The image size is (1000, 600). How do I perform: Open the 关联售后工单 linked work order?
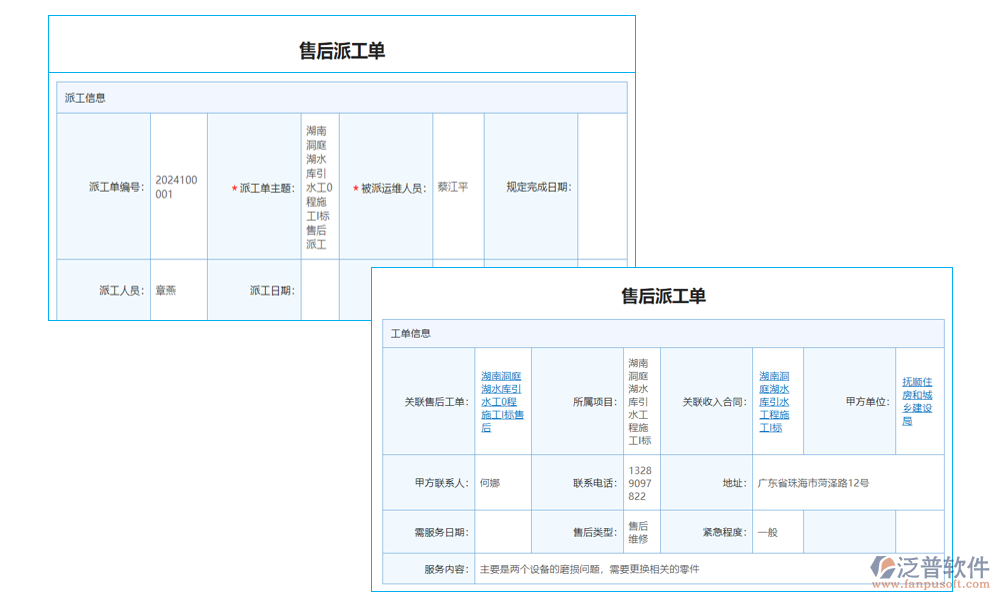point(504,400)
